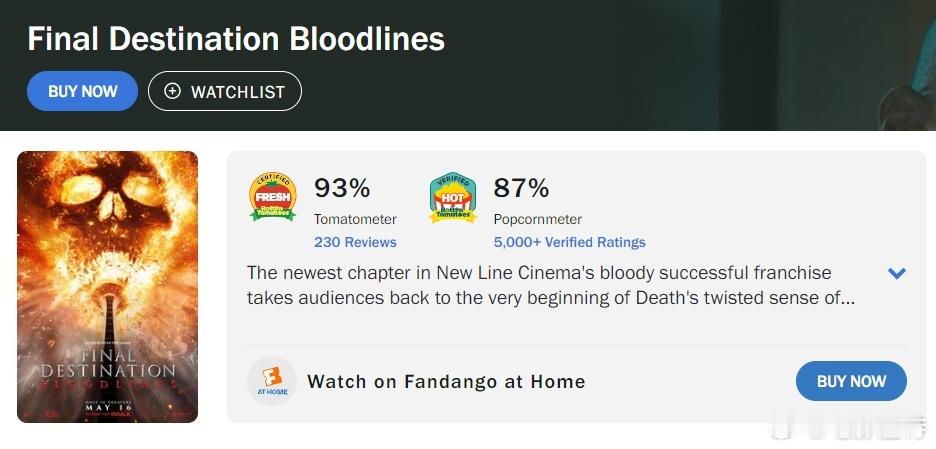Screen dimensions: 936x449
Task: Click the BUY NOW button under the title
Action: (x=82, y=91)
